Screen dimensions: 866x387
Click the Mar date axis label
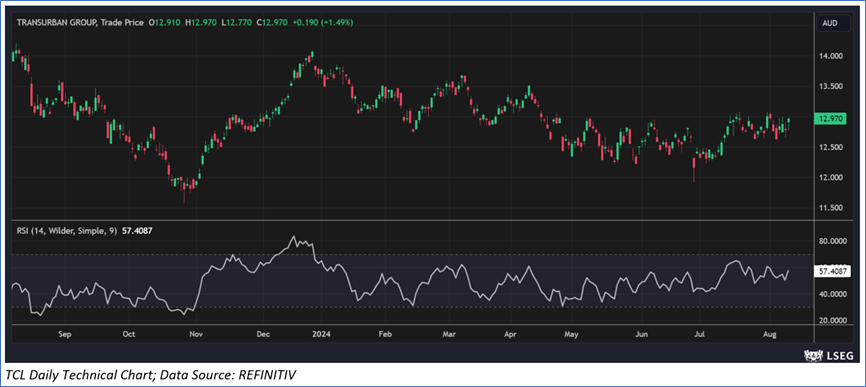click(450, 335)
